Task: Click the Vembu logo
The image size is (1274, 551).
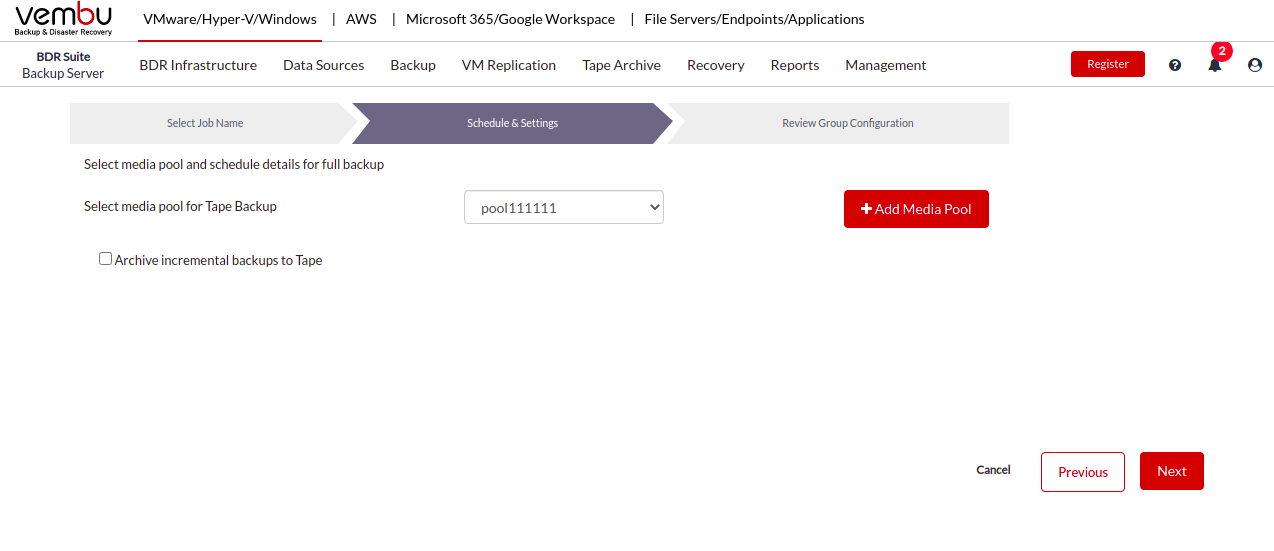Action: [x=63, y=19]
